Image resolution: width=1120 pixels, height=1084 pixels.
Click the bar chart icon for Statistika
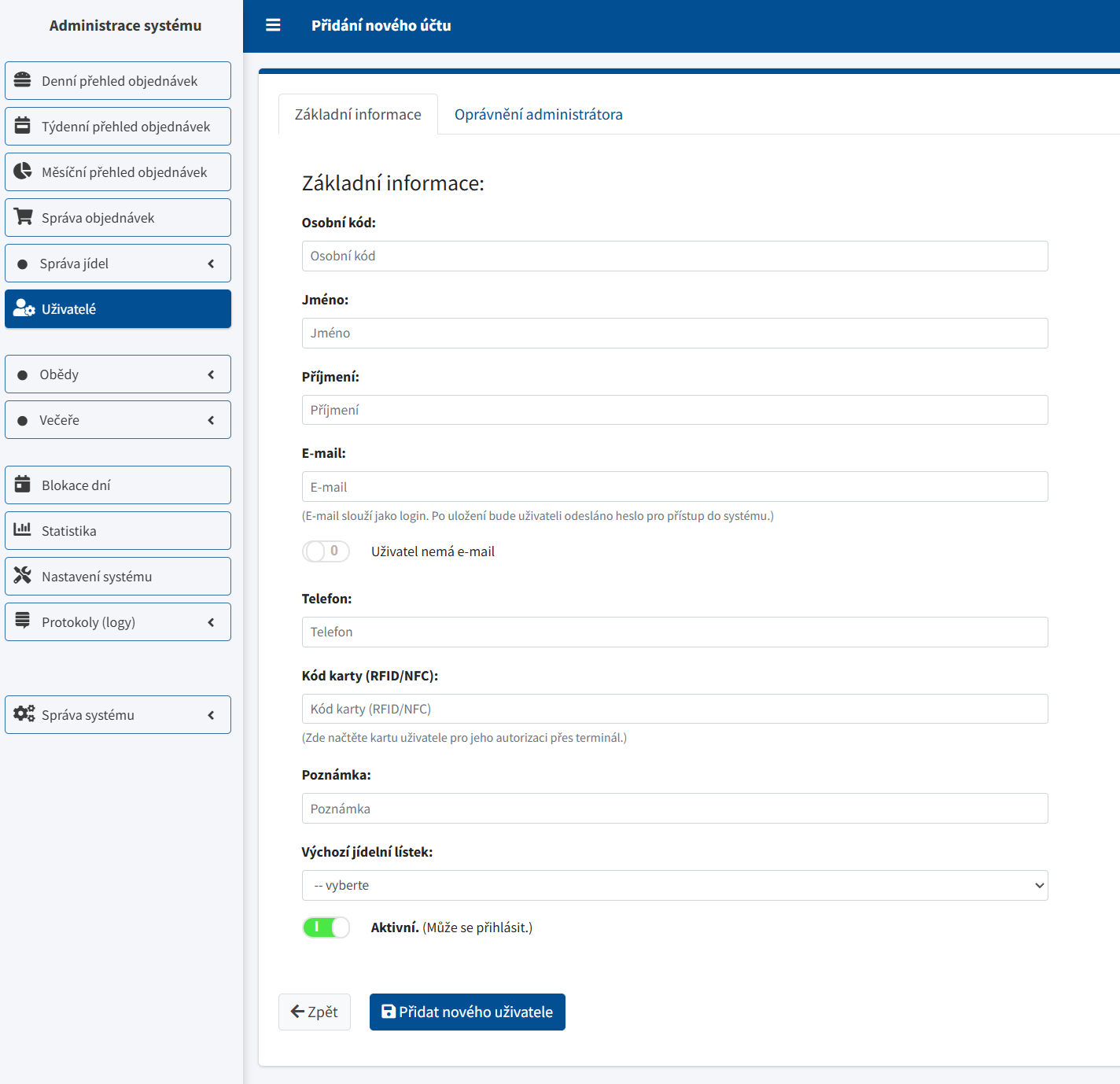tap(23, 530)
